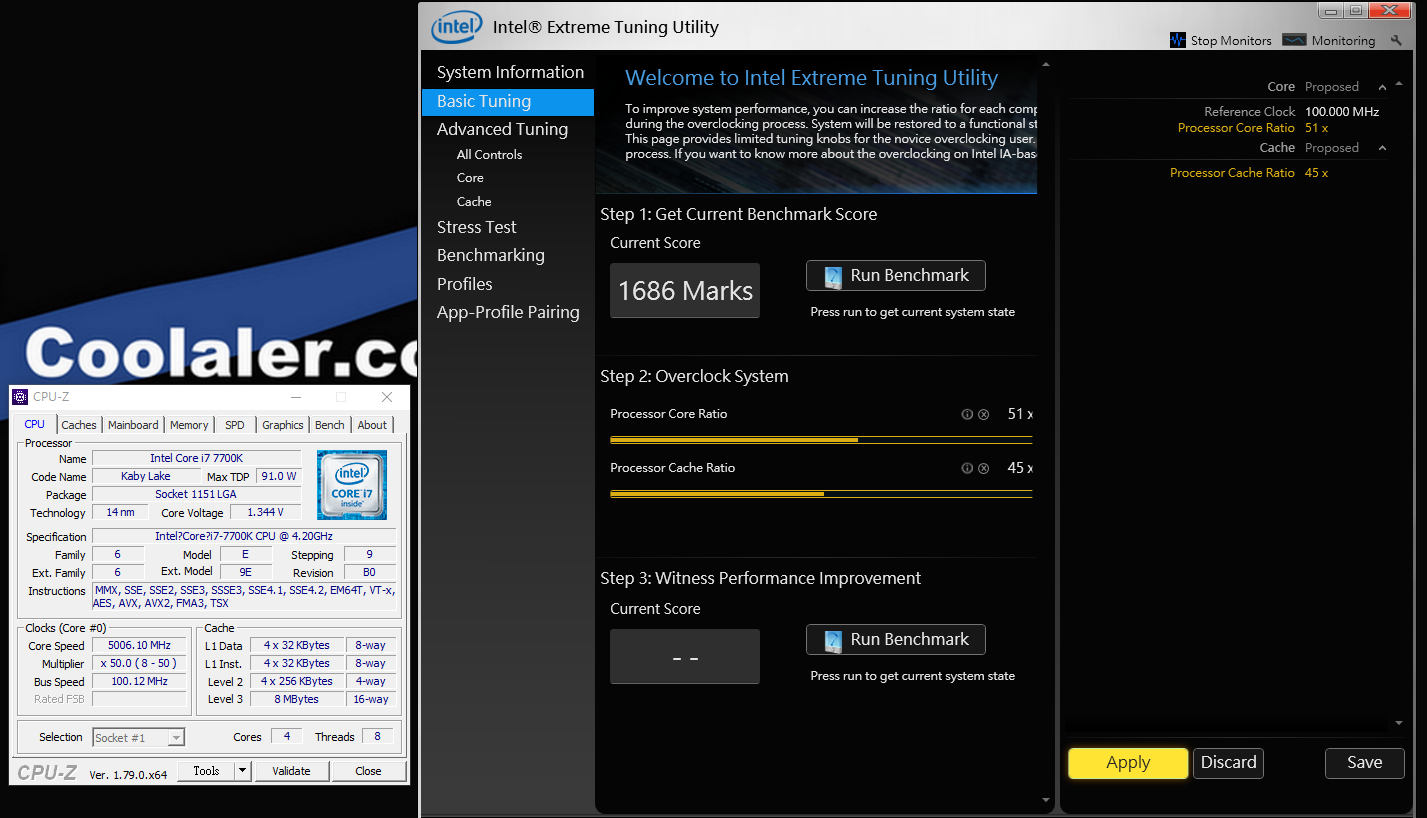Screen dimensions: 1427x818
Task: Open the Monitoring graph icon
Action: [1294, 40]
